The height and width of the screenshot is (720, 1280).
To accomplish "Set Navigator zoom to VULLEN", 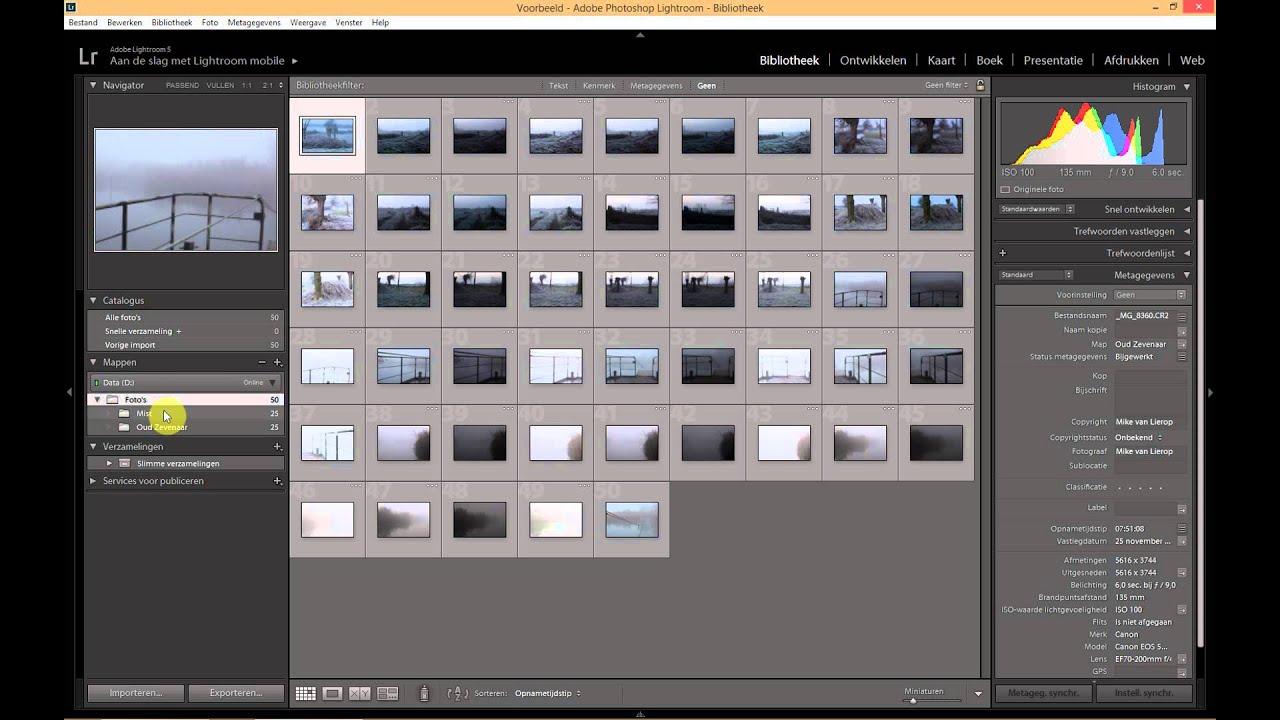I will coord(220,86).
